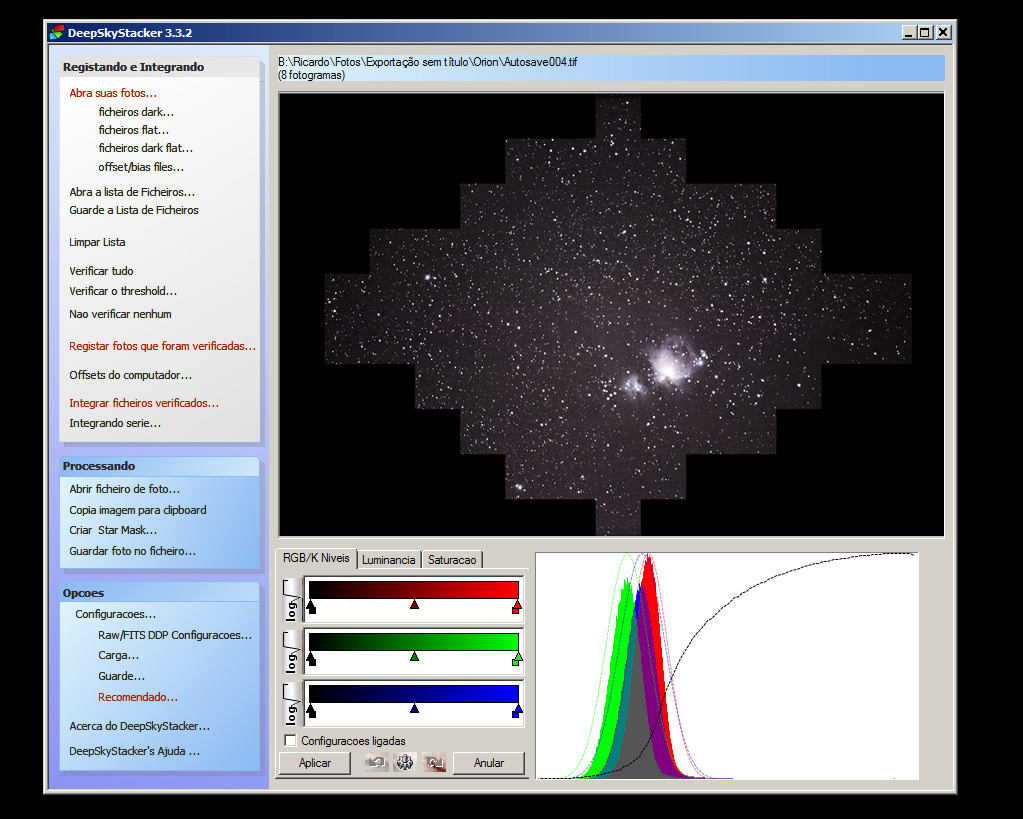The width and height of the screenshot is (1023, 819).
Task: Click Nao verificar nenhum
Action: pos(120,314)
